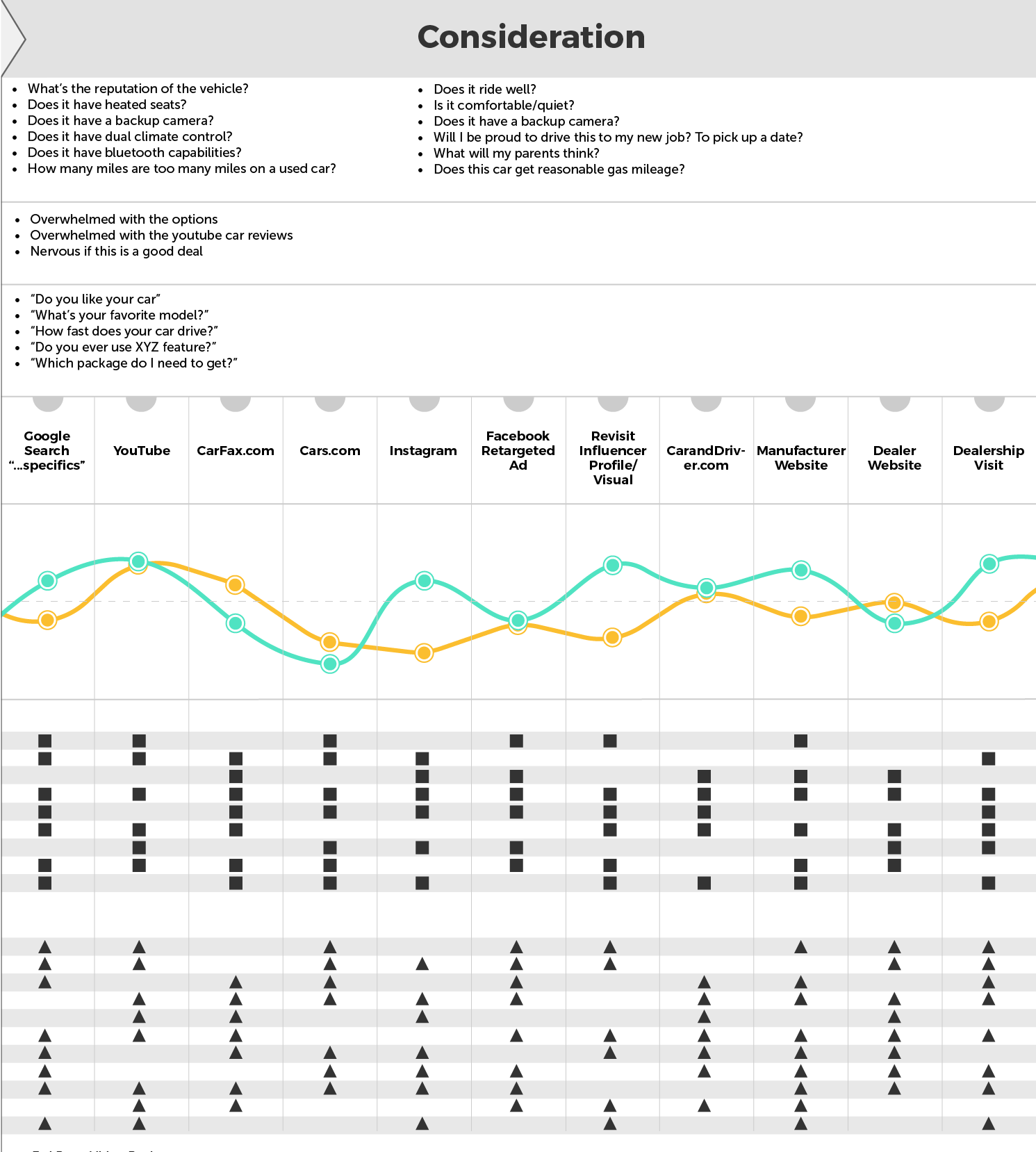Click the "Does it ride well?" text

[484, 89]
